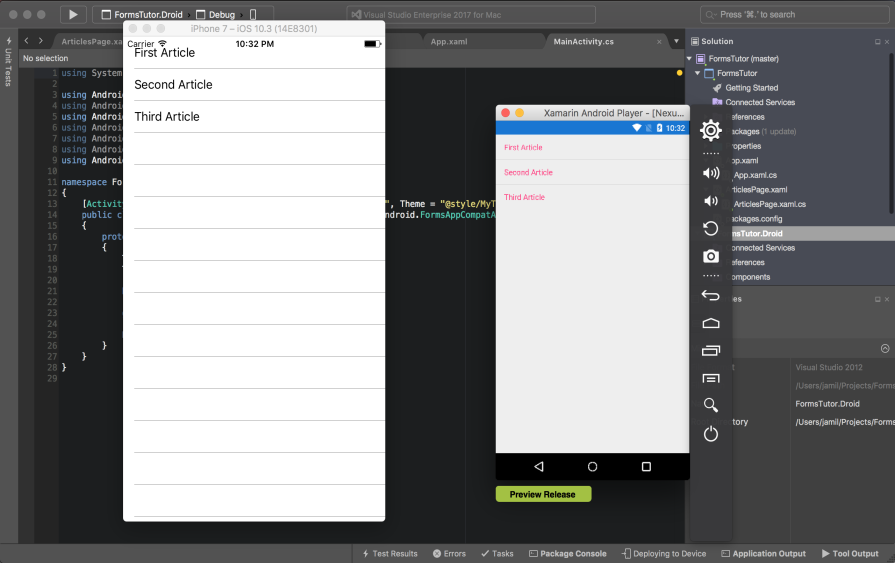Open the Application Output pad
The image size is (895, 563).
point(764,554)
